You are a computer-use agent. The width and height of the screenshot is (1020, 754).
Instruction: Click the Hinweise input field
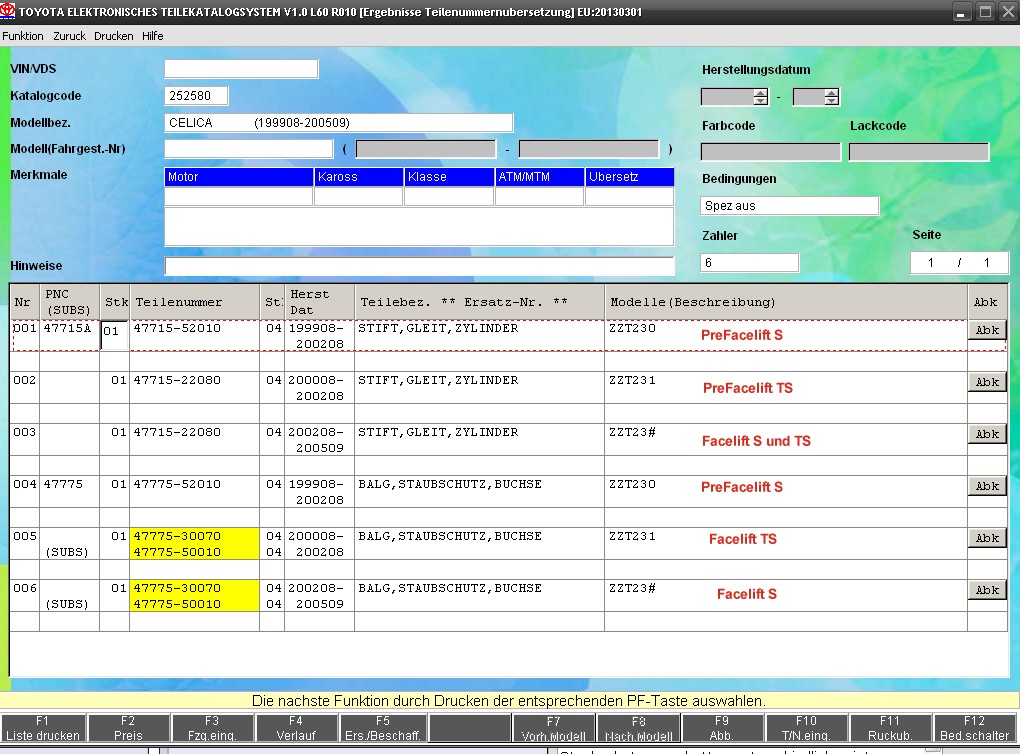pyautogui.click(x=420, y=265)
